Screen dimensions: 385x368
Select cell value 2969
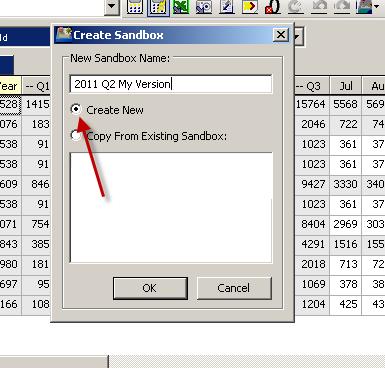[x=346, y=224]
